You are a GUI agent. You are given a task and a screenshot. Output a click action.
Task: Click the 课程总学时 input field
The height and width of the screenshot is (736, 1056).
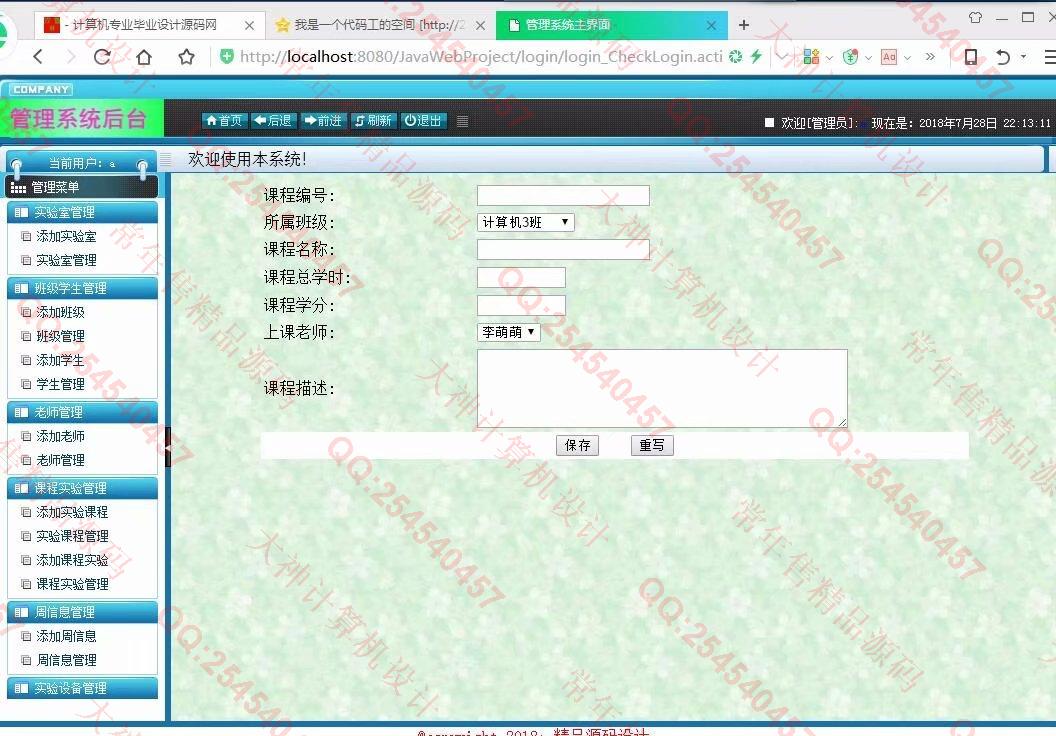(521, 277)
